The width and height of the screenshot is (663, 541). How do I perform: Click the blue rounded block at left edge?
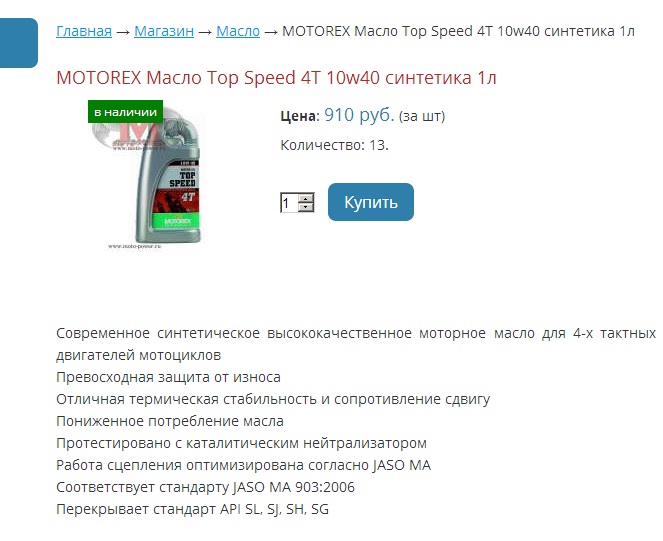(x=19, y=43)
